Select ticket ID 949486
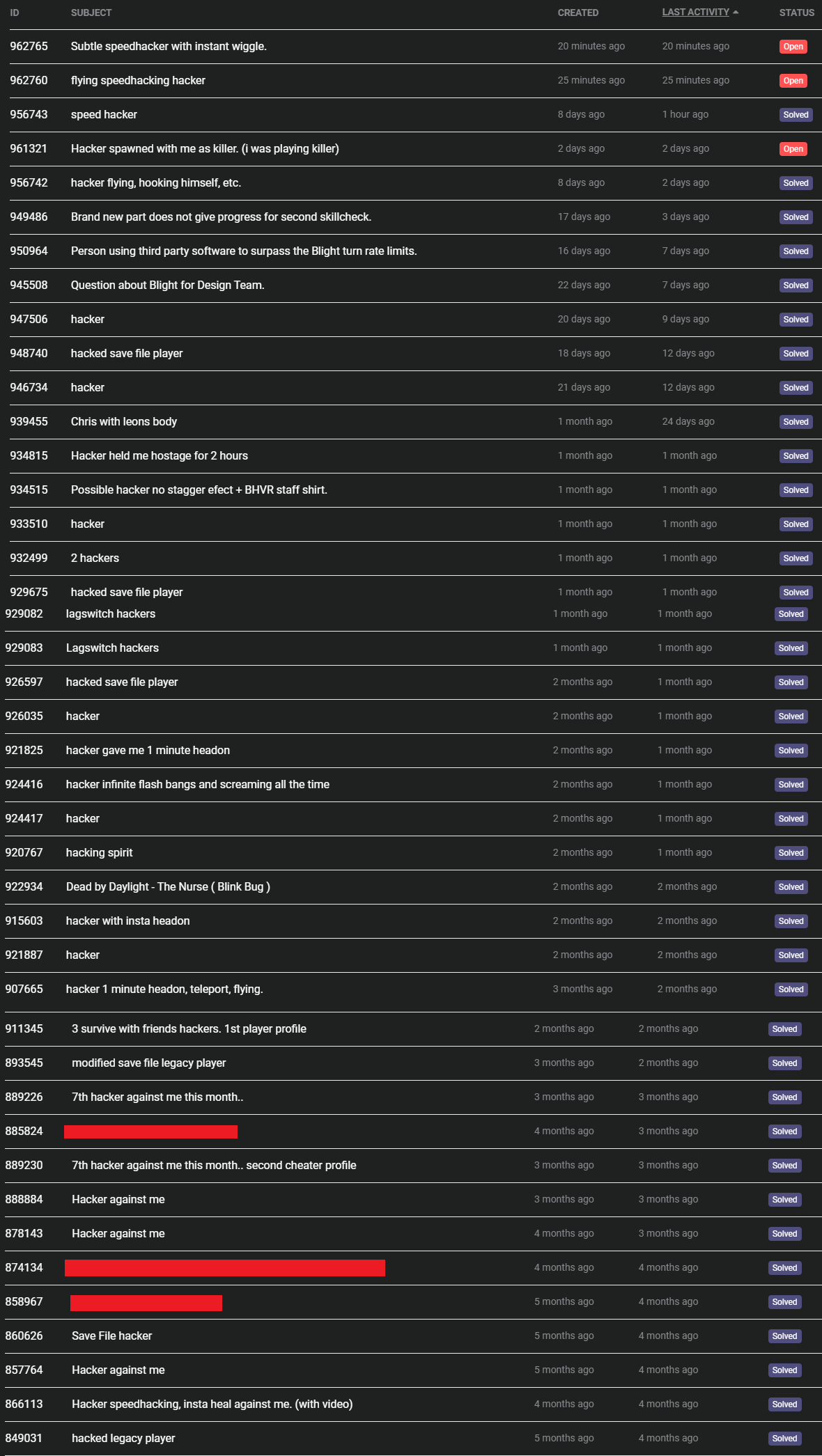The height and width of the screenshot is (1456, 822). [x=29, y=217]
